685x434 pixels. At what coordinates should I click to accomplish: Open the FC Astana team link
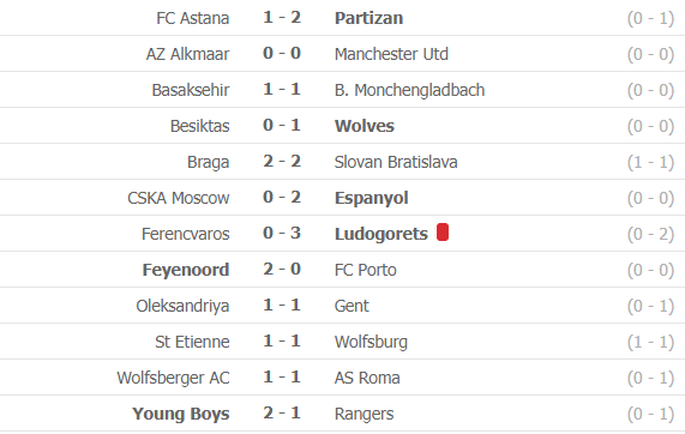click(193, 18)
